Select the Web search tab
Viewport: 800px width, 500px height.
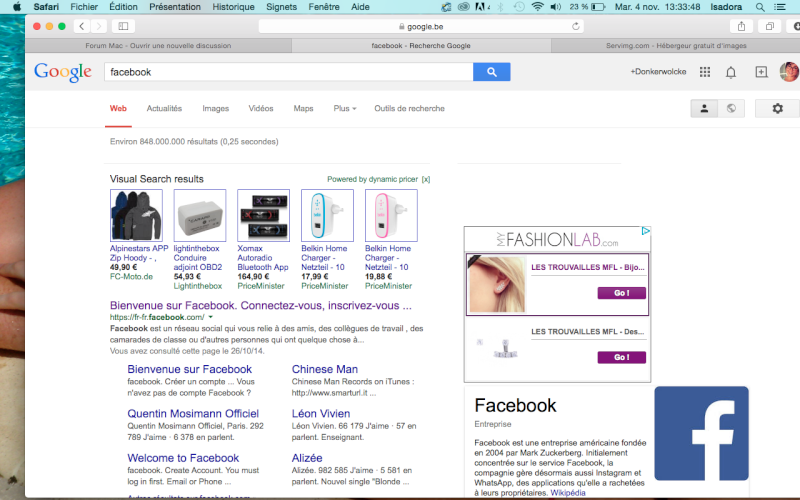(x=118, y=108)
